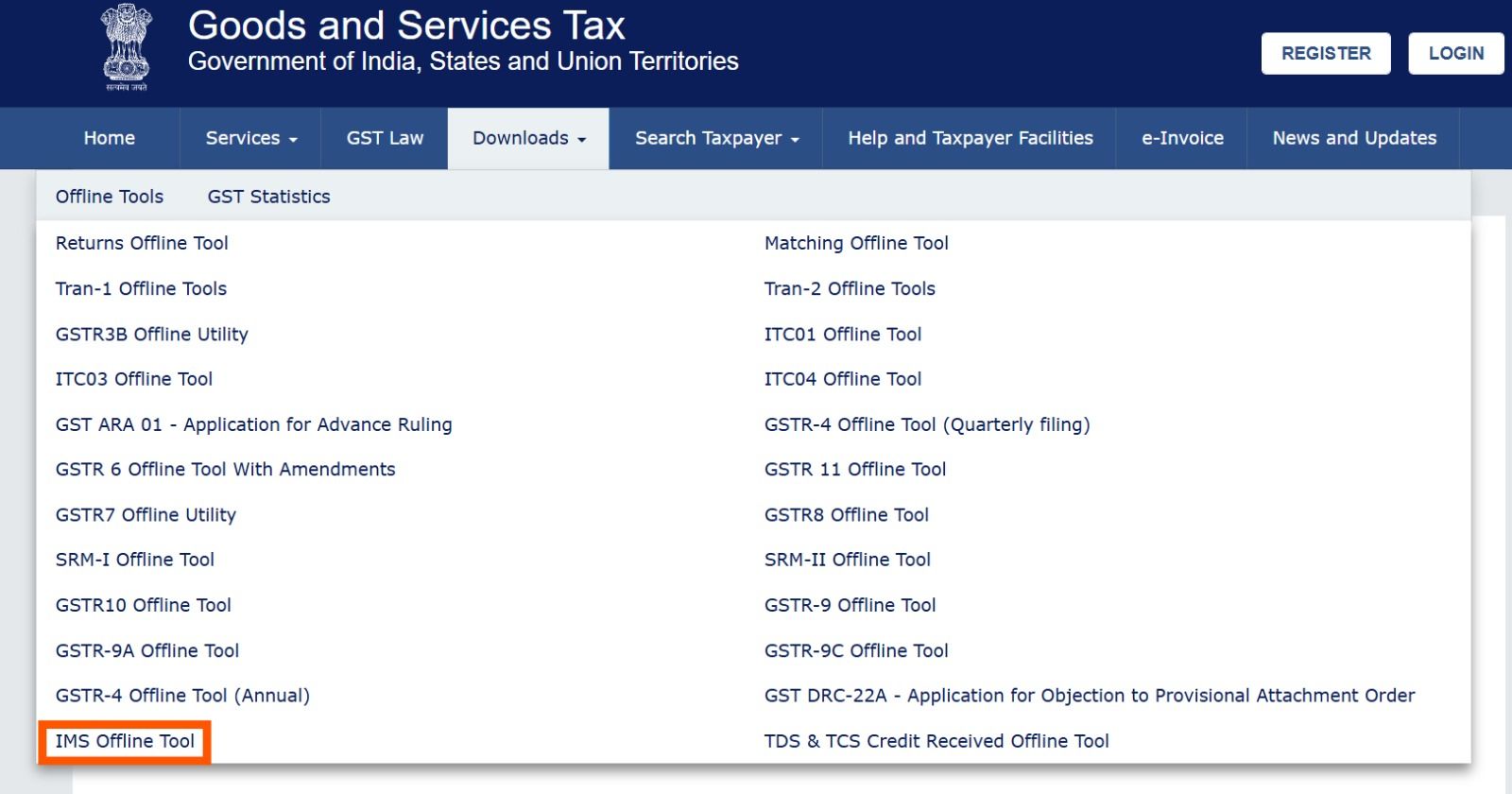Viewport: 1512px width, 794px height.
Task: Open GST ARA 01 Advance Ruling application
Action: (x=254, y=424)
